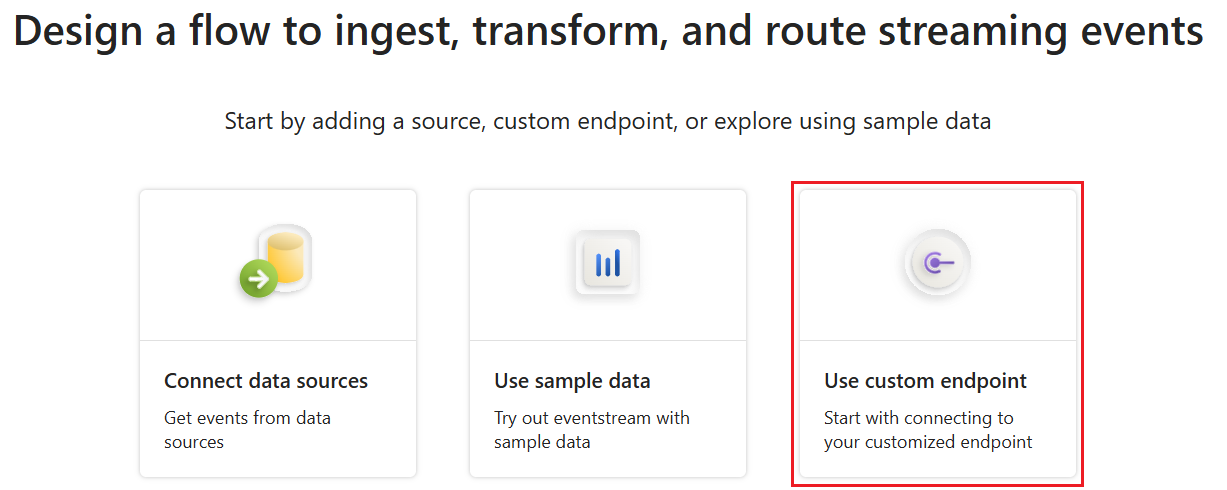Click the green arrow circle badge
Image resolution: width=1227 pixels, height=490 pixels.
[258, 279]
